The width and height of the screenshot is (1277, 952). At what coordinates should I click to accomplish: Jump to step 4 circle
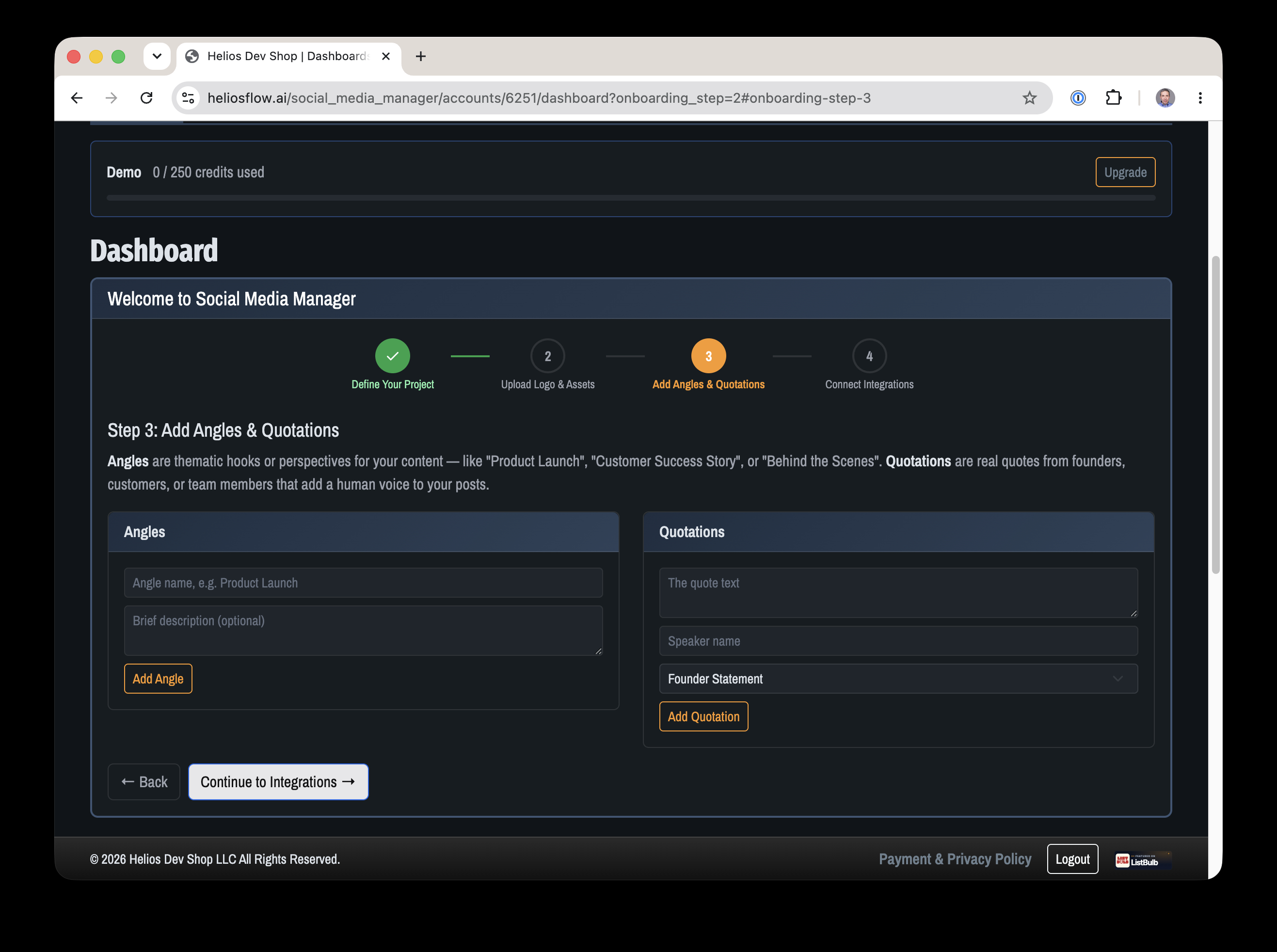pos(869,356)
